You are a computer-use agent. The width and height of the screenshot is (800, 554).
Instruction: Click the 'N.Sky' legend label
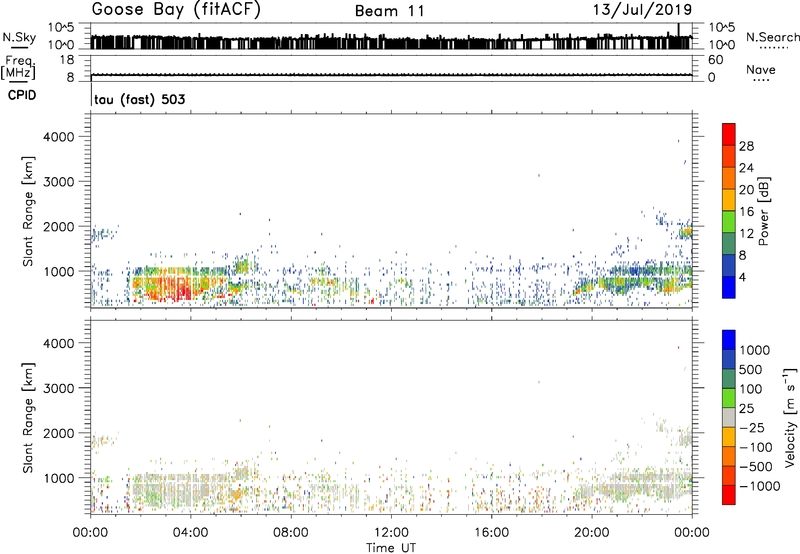pyautogui.click(x=19, y=37)
